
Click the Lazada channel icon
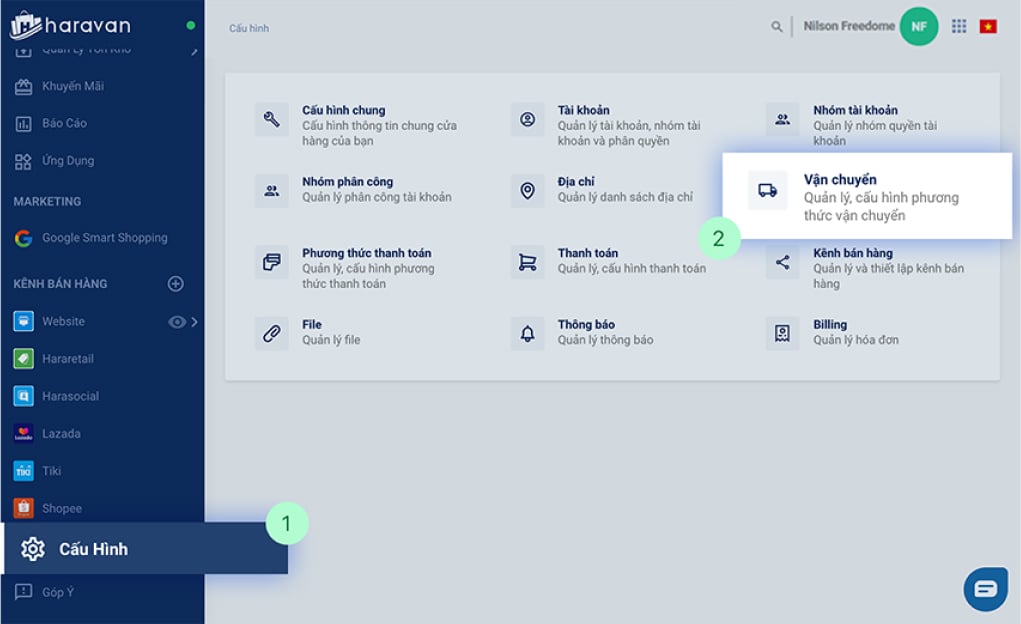(23, 433)
